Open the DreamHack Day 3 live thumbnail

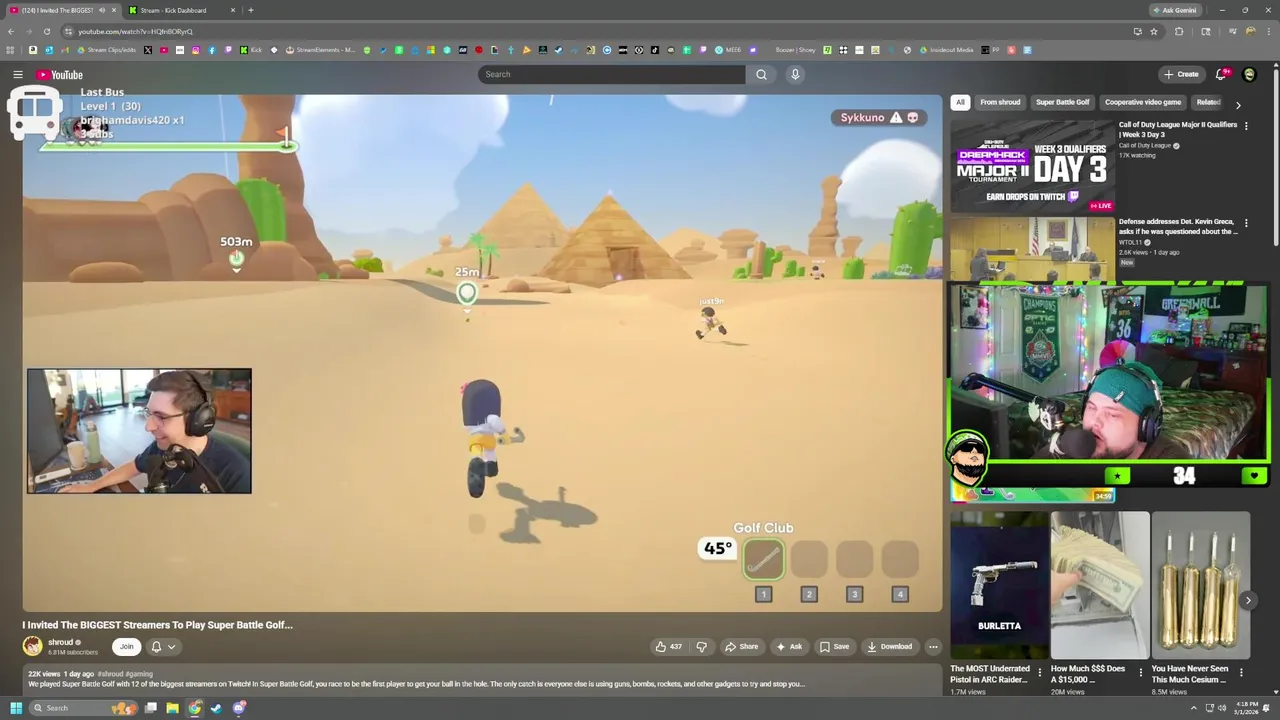pyautogui.click(x=1032, y=165)
